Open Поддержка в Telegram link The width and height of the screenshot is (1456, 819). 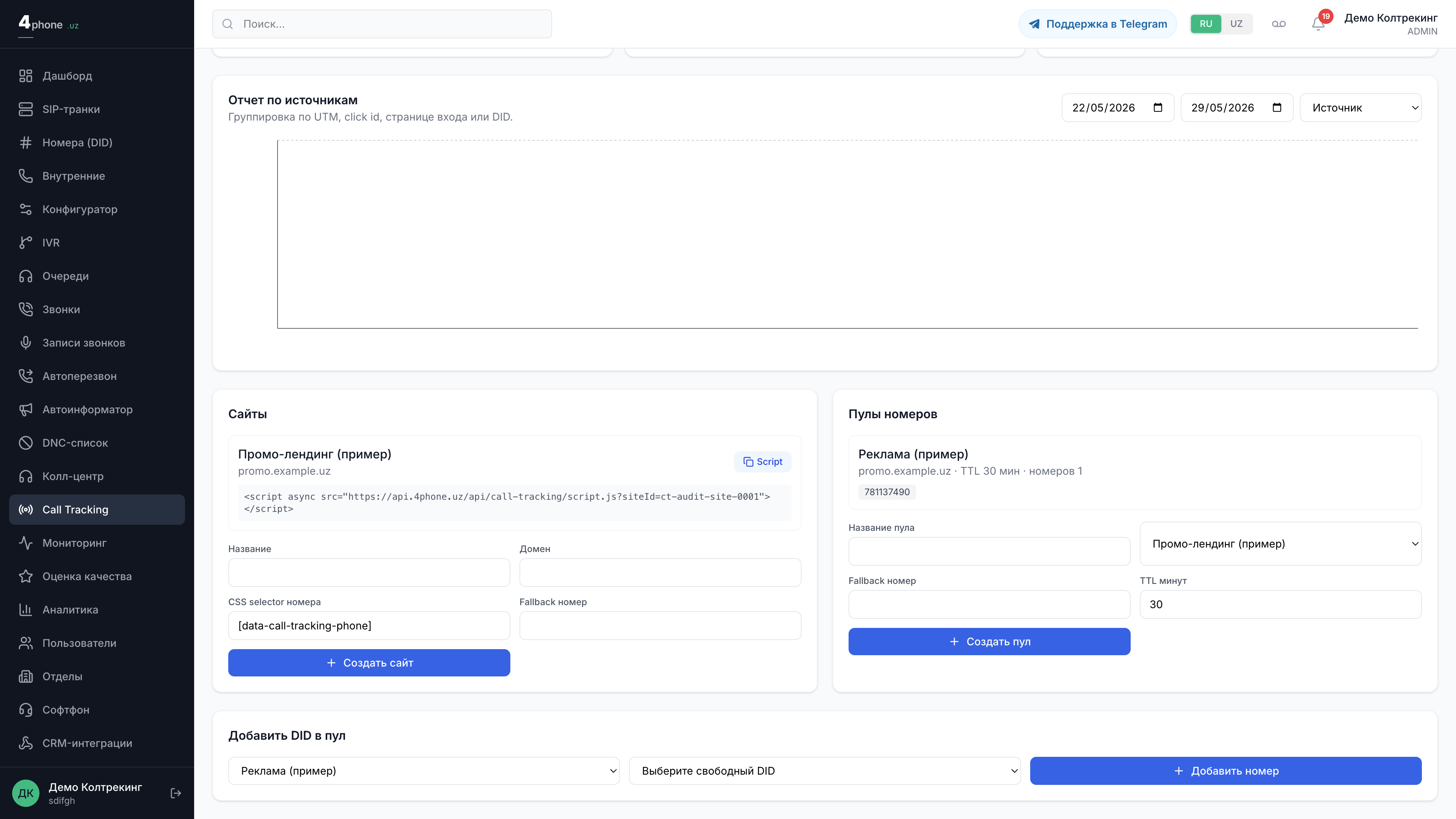click(x=1098, y=24)
